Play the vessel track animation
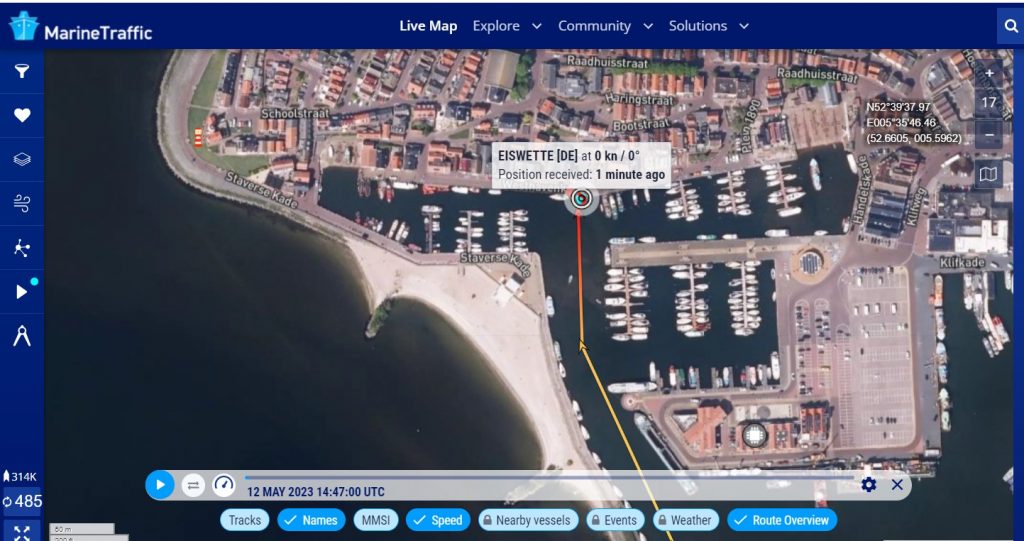This screenshot has width=1024, height=541. click(x=159, y=485)
